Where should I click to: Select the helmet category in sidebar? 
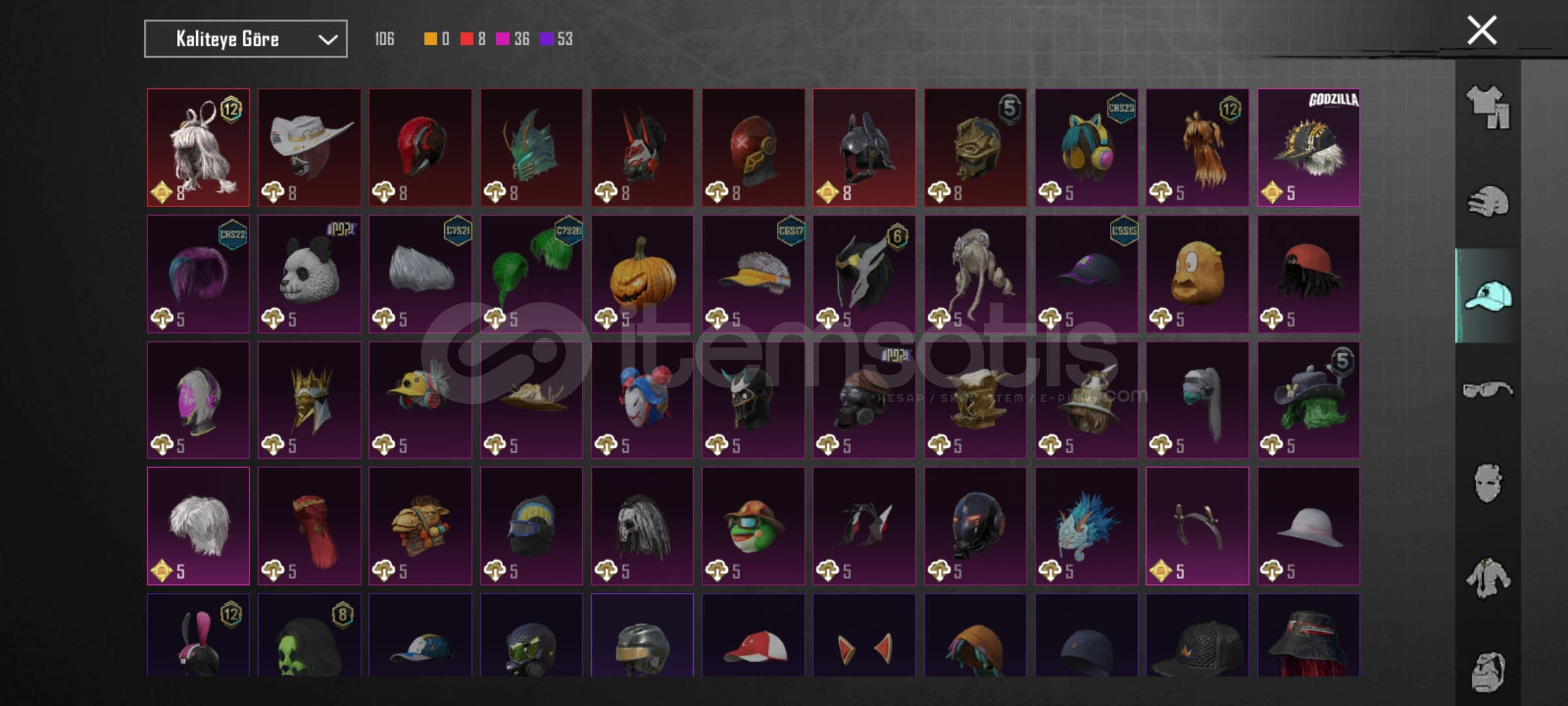tap(1488, 201)
